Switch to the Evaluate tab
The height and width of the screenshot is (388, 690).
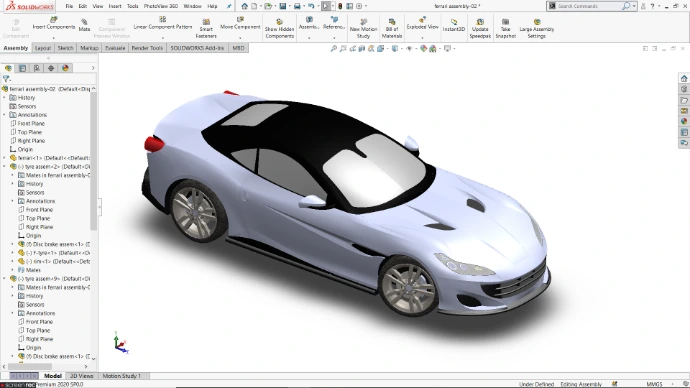[115, 48]
